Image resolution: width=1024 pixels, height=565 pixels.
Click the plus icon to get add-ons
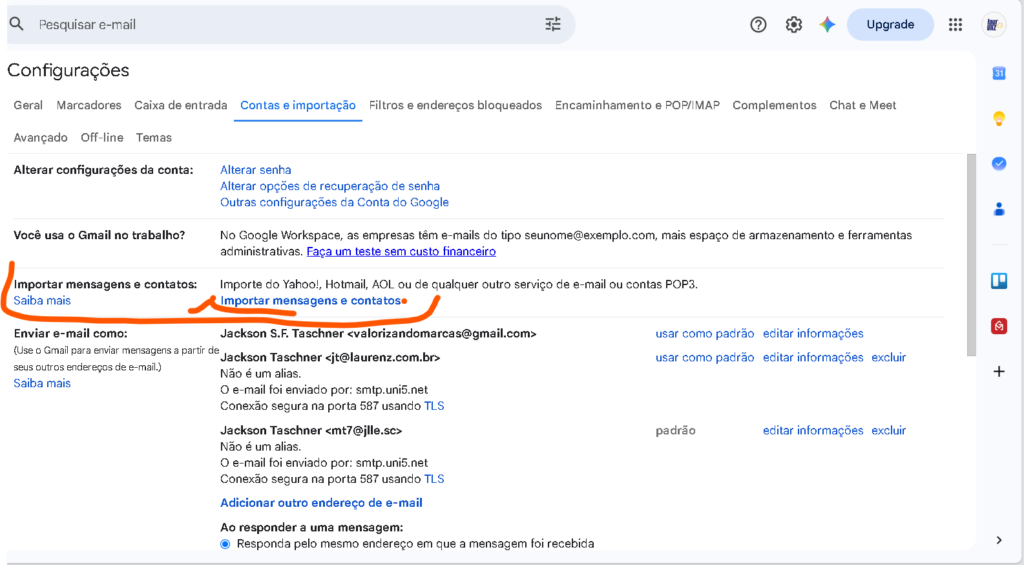(999, 372)
